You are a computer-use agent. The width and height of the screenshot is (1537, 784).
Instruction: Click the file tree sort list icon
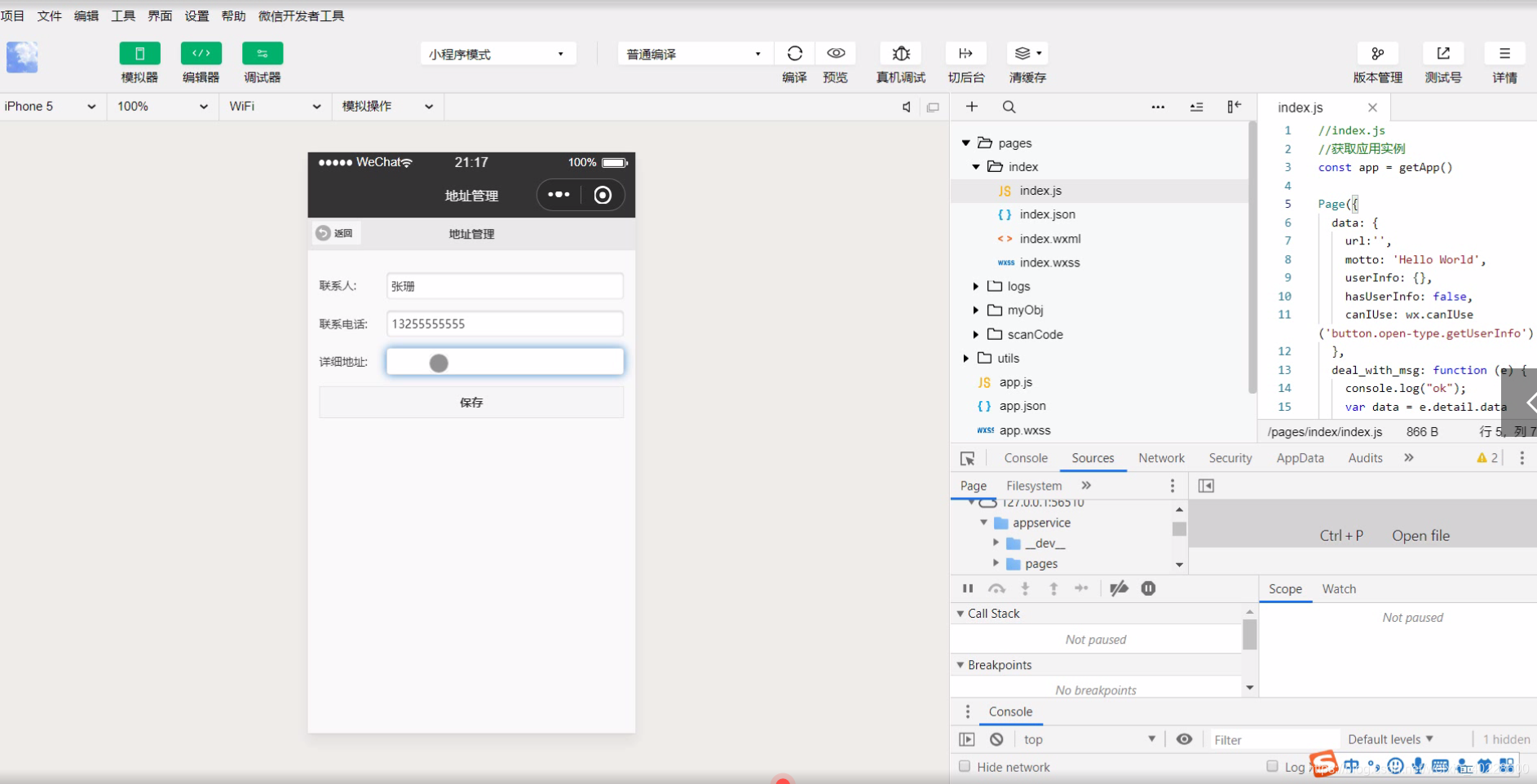[x=1196, y=107]
